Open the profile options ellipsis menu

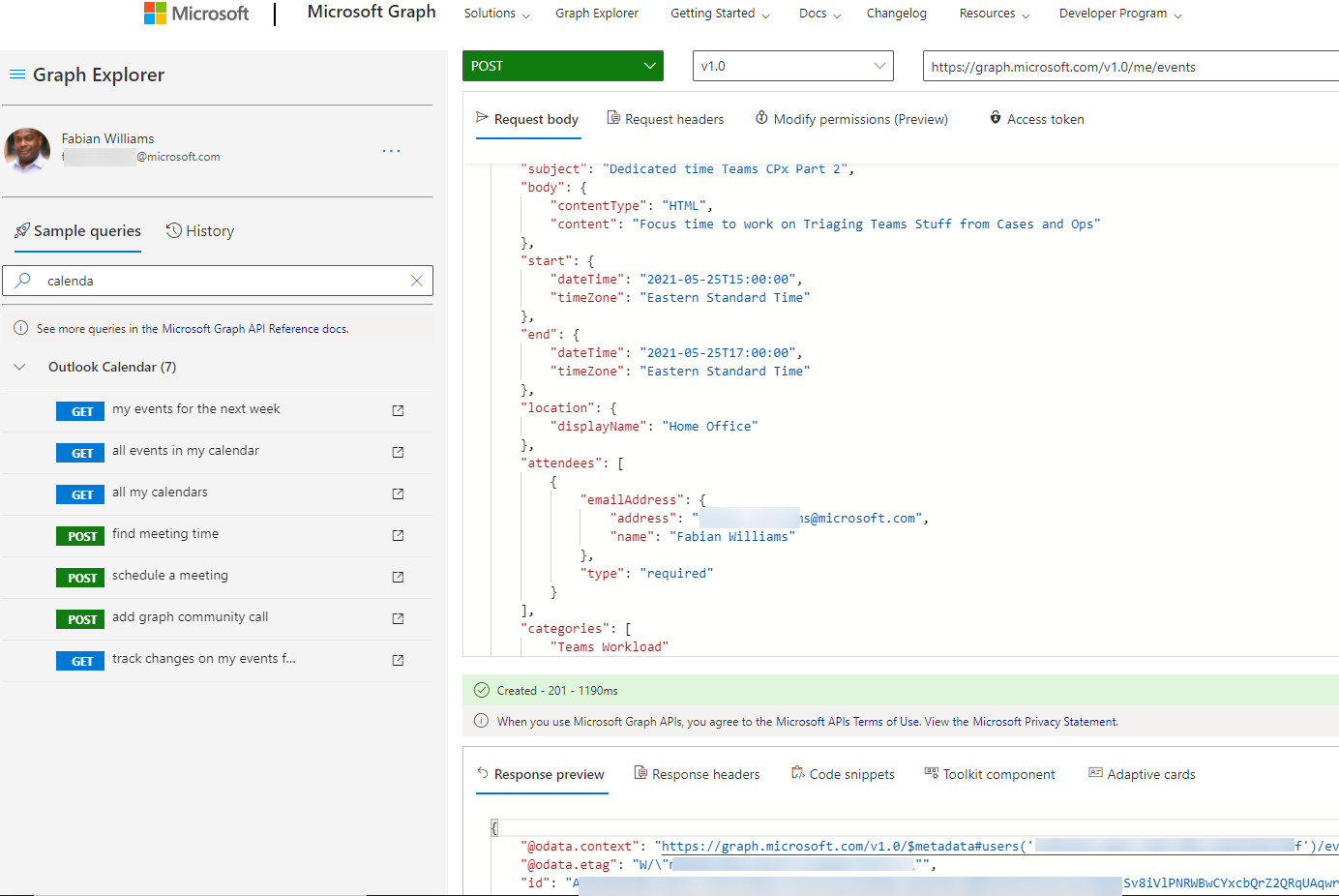click(391, 151)
